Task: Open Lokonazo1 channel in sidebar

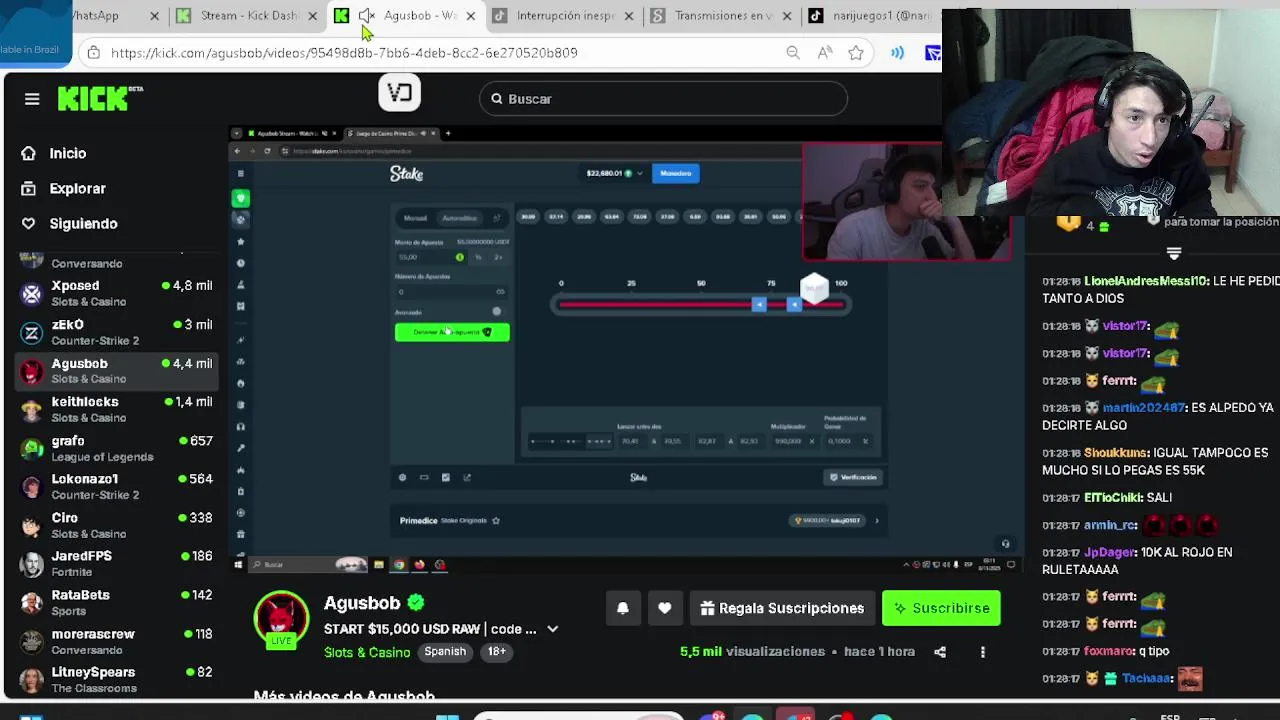Action: [x=117, y=486]
